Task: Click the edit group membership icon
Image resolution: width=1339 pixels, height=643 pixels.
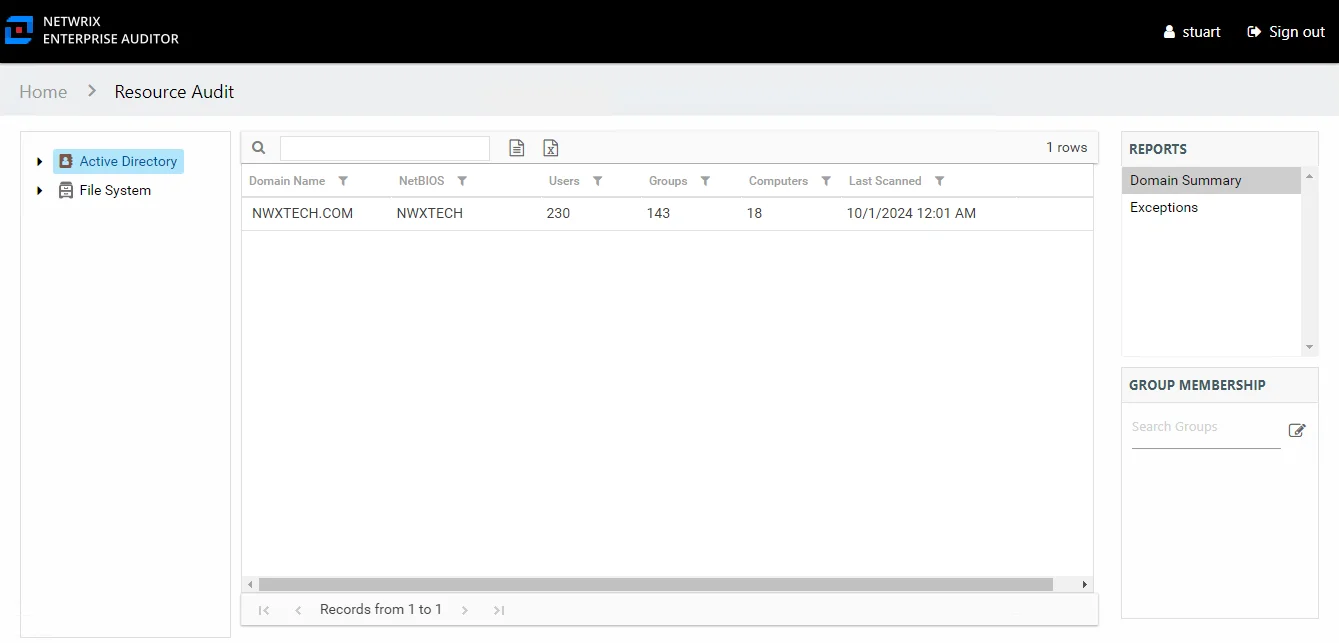Action: [x=1297, y=430]
